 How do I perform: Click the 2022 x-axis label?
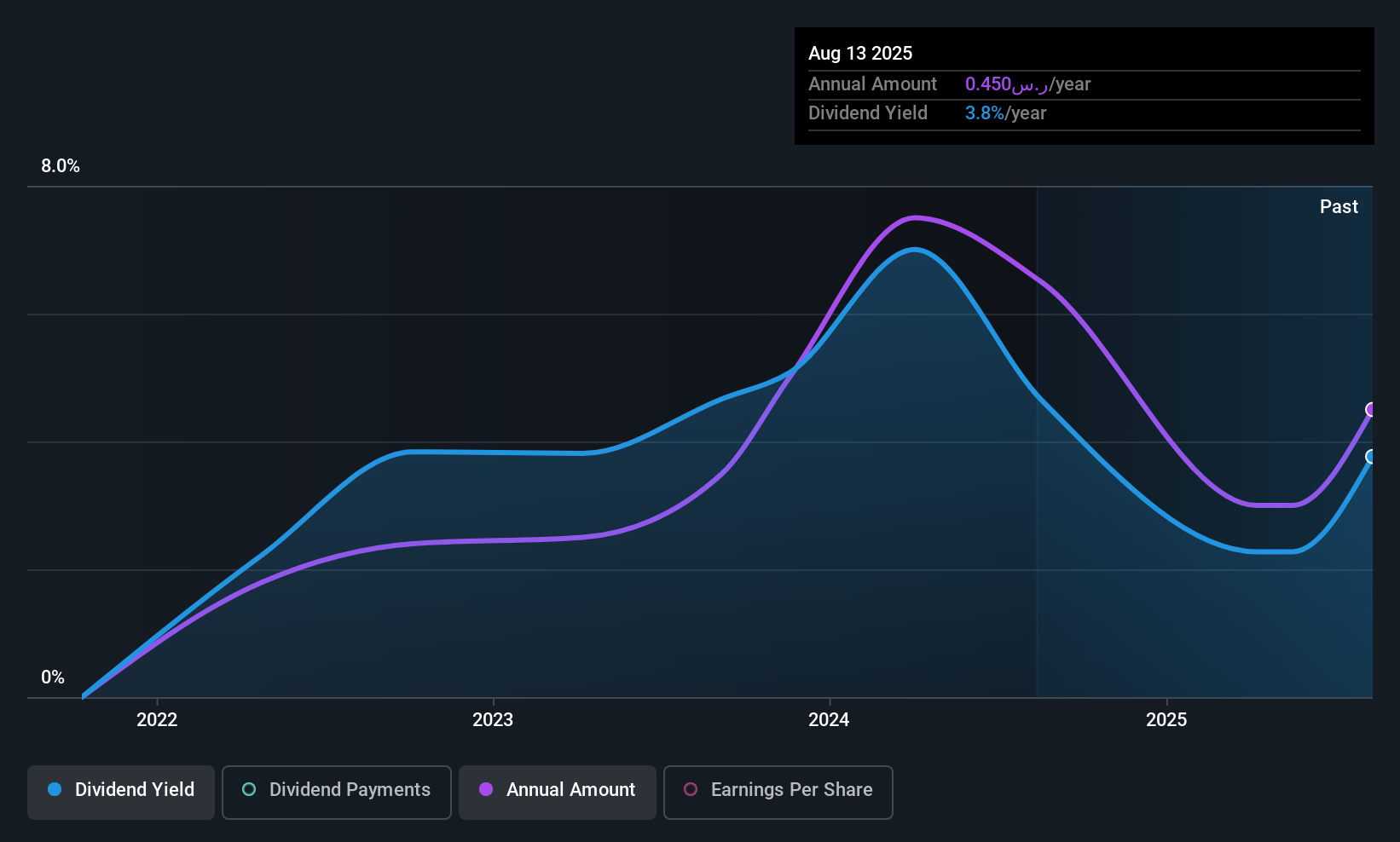[x=157, y=719]
